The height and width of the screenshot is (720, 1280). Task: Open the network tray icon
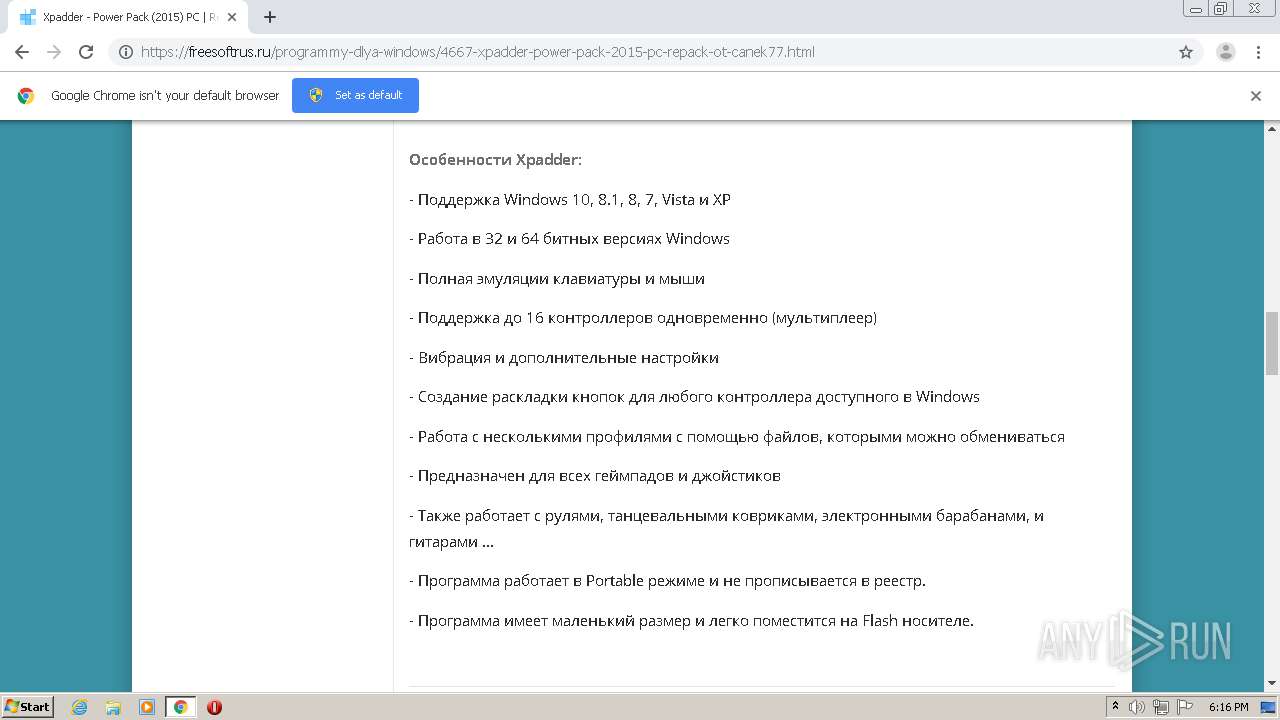1160,707
